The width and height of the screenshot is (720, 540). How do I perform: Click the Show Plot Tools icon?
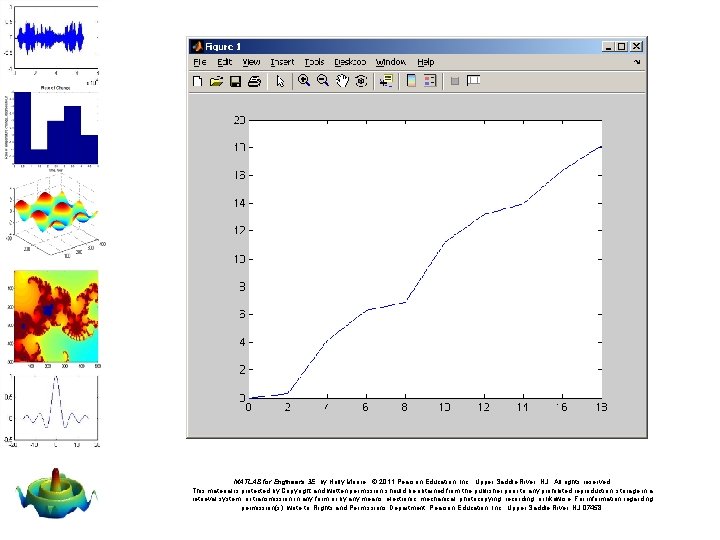pos(473,81)
